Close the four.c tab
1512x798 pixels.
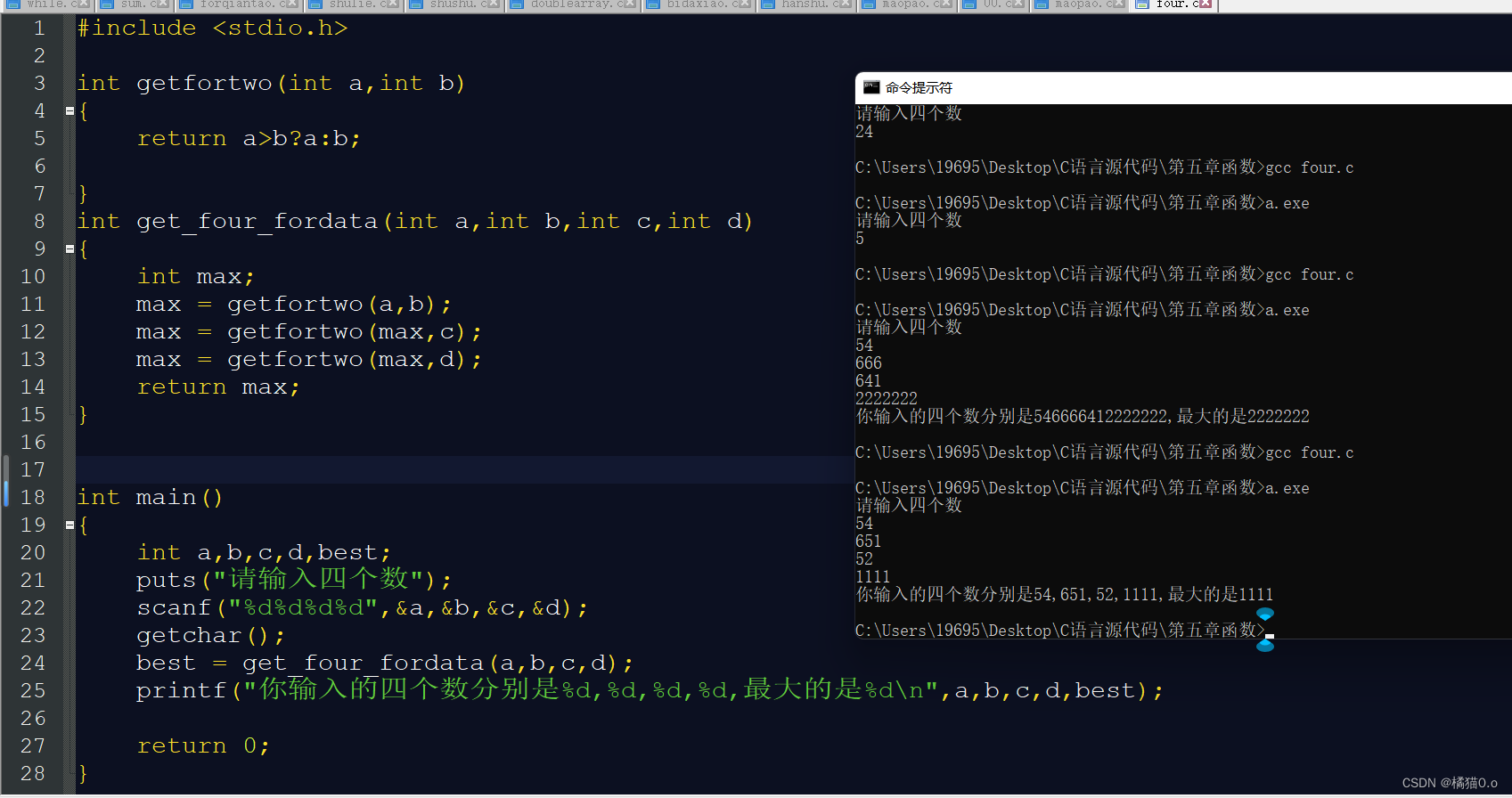[1206, 4]
